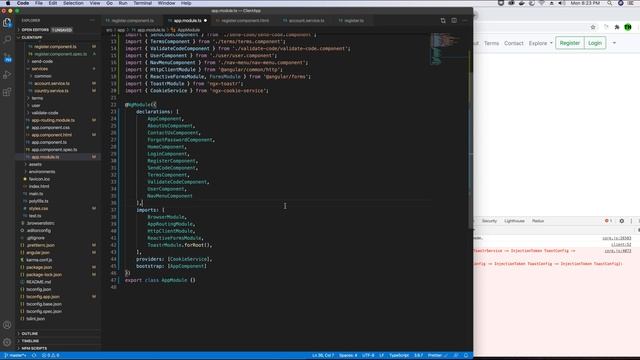
Task: Open errors and warnings count in the status bar
Action: [51, 356]
